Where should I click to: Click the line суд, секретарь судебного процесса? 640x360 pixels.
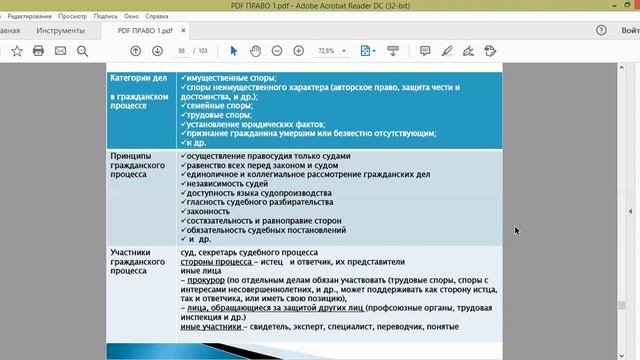click(249, 252)
